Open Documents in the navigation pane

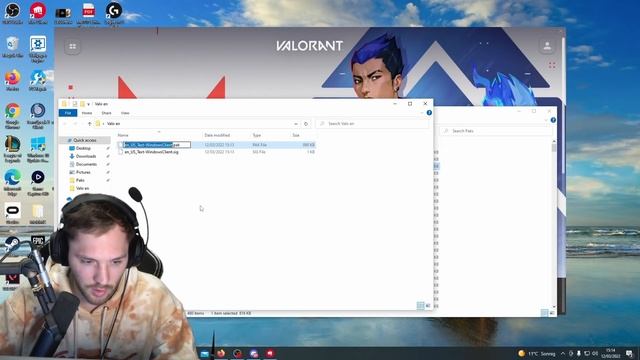pyautogui.click(x=86, y=164)
